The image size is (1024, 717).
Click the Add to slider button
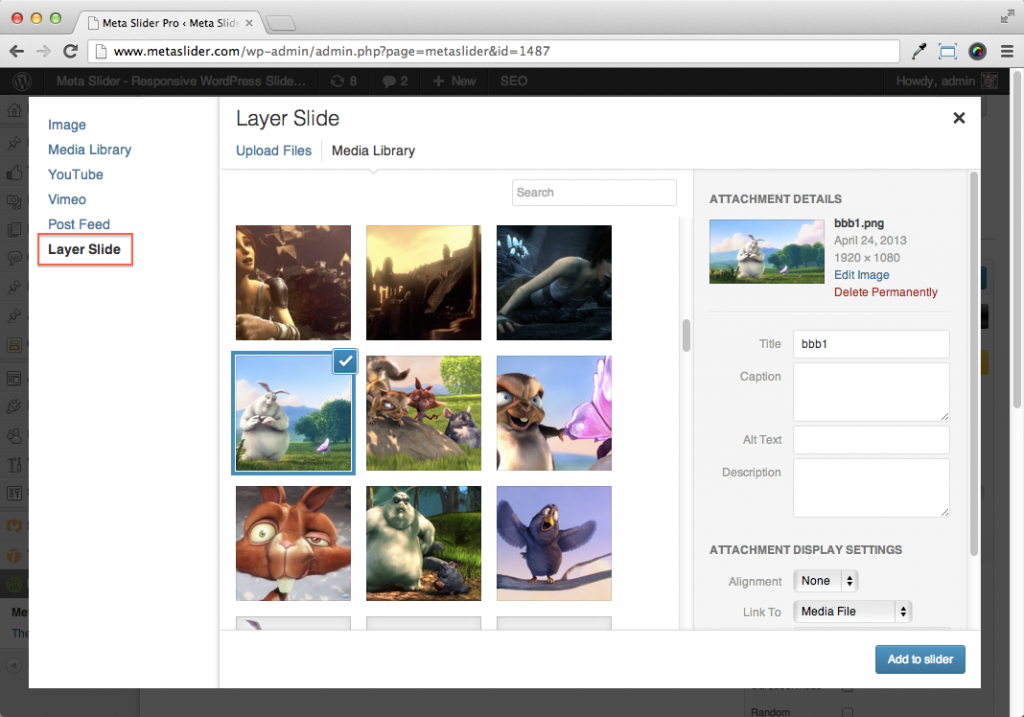[919, 659]
